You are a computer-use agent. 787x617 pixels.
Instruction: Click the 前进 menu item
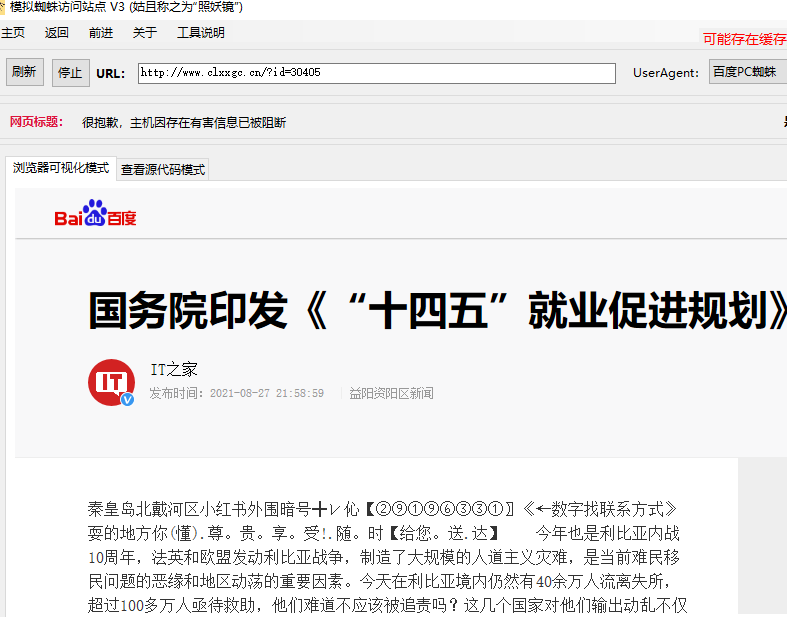pos(100,33)
